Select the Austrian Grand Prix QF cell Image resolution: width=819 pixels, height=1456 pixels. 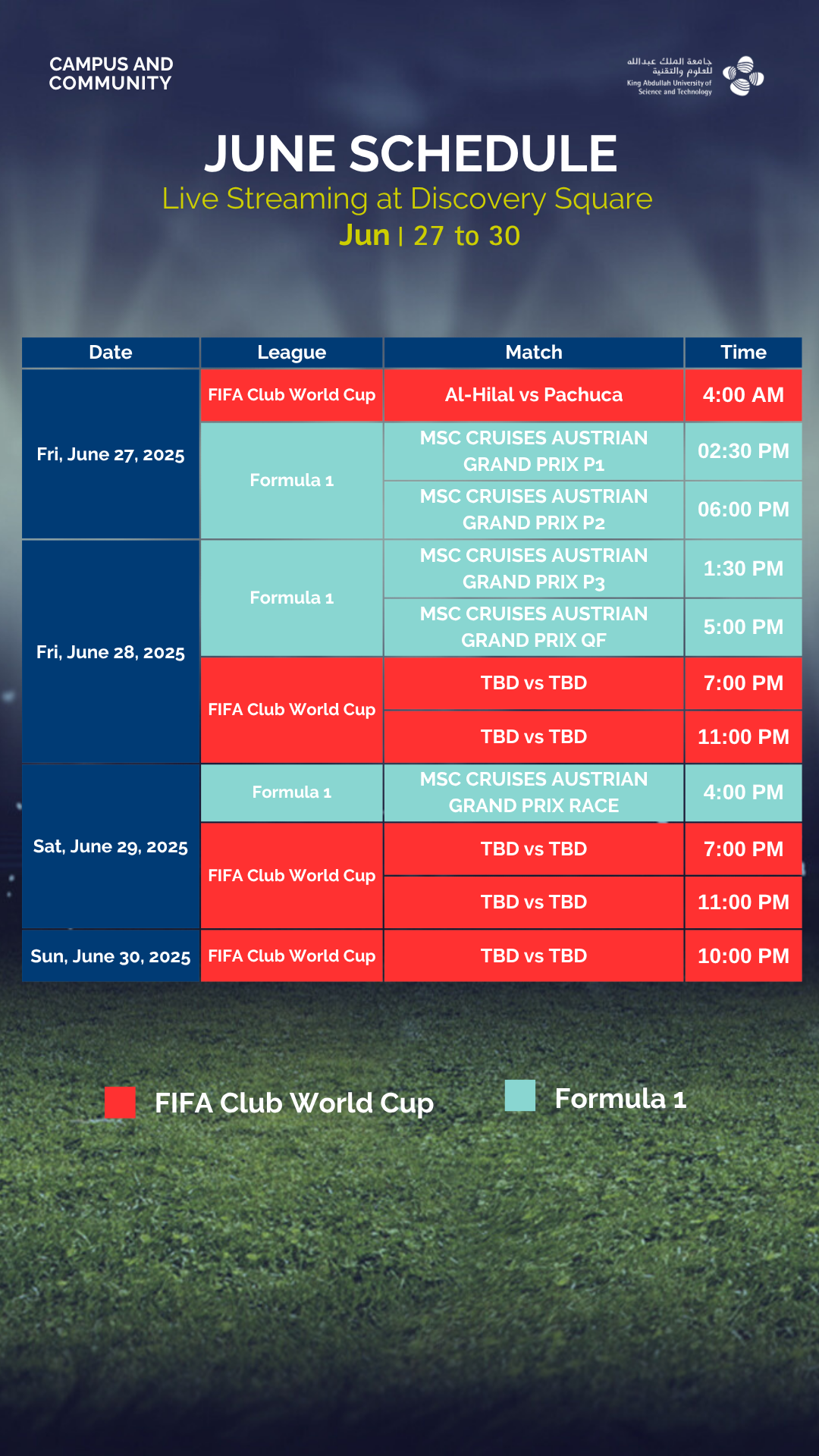[x=534, y=627]
